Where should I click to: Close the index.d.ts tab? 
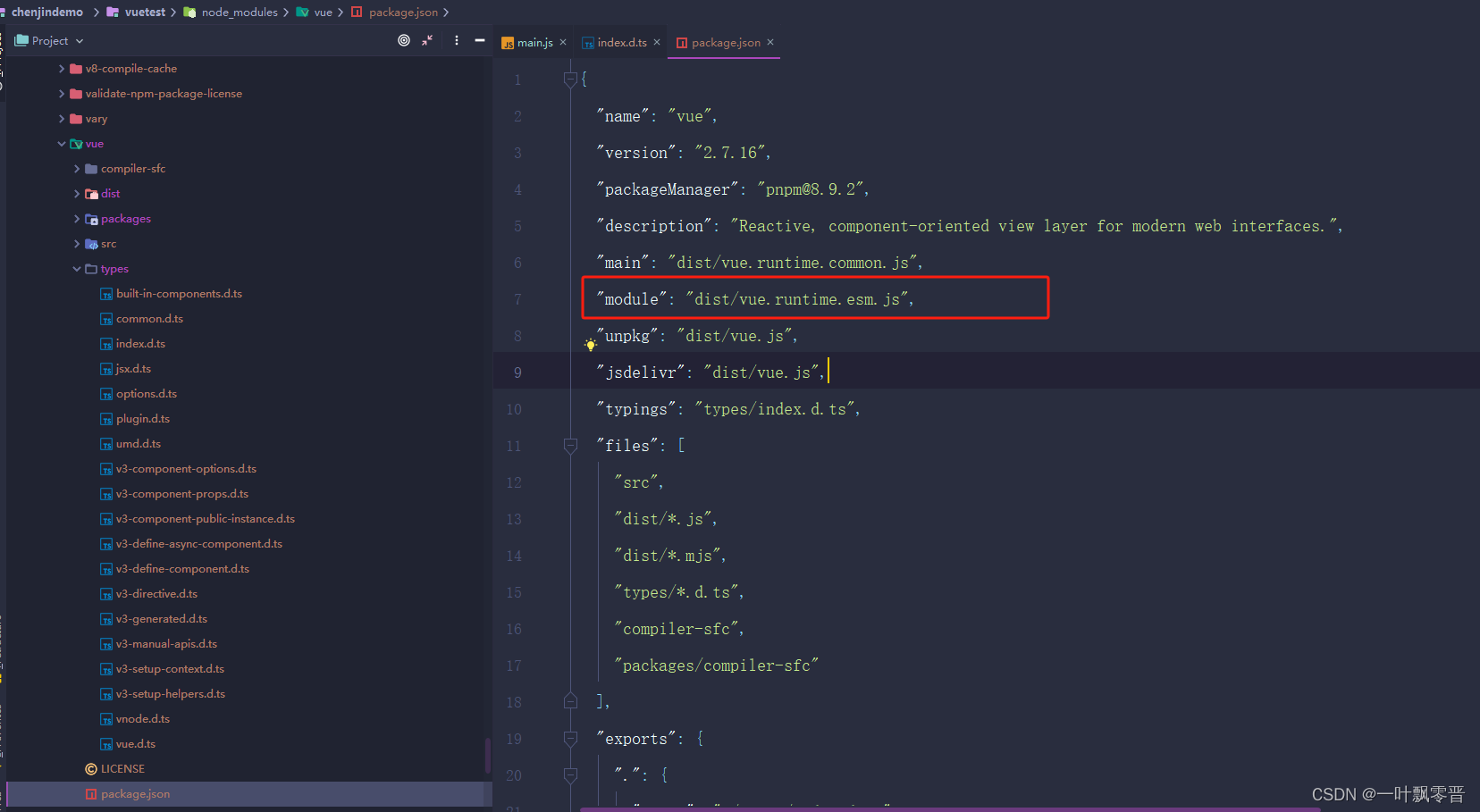pos(657,42)
